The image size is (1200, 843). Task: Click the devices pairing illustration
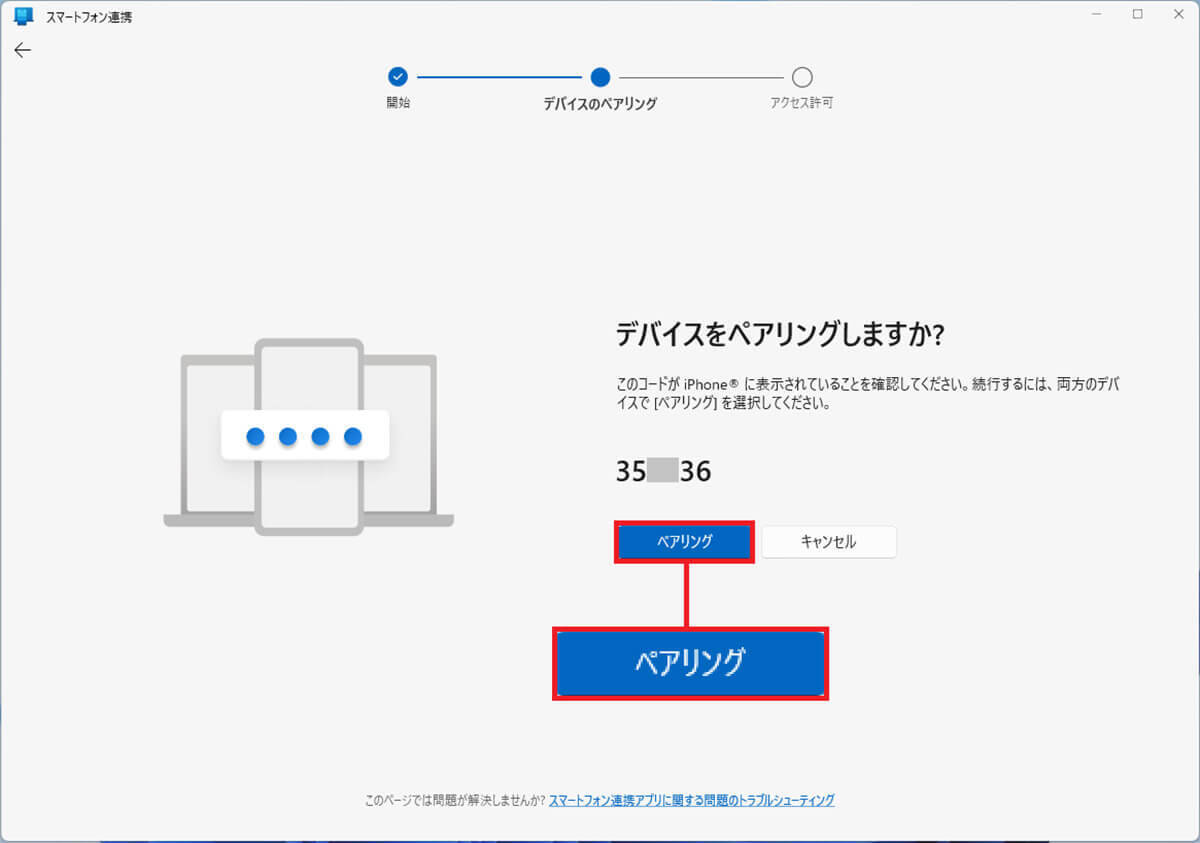tap(308, 437)
